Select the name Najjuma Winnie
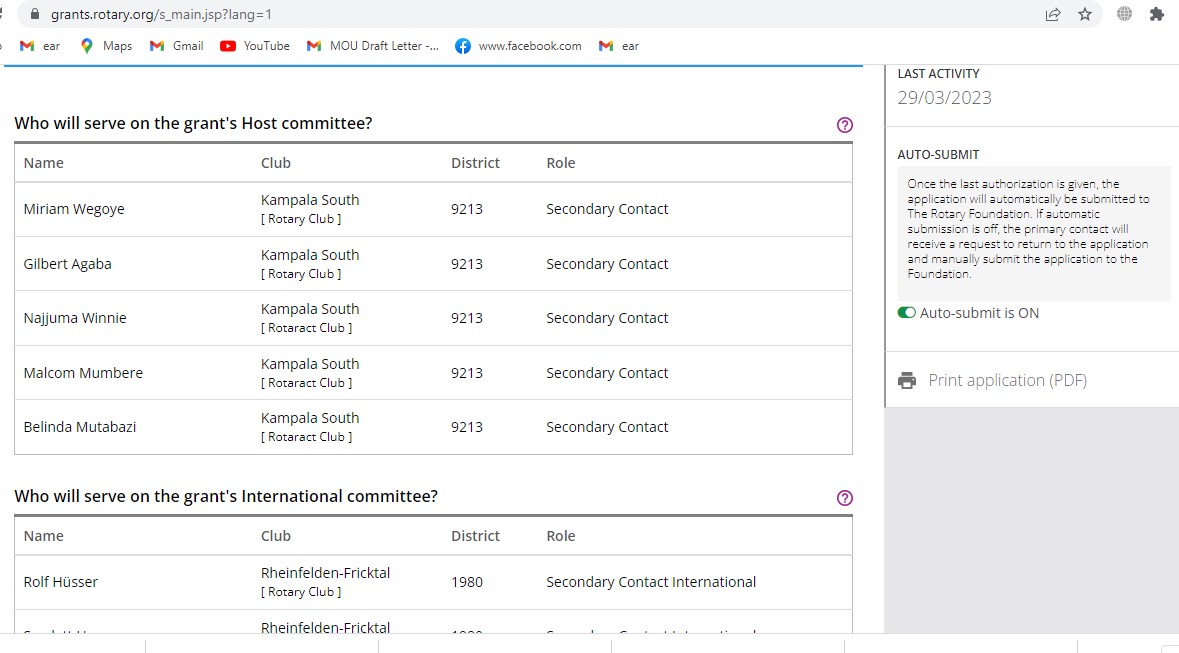Screen dimensions: 1179x653 [74, 318]
